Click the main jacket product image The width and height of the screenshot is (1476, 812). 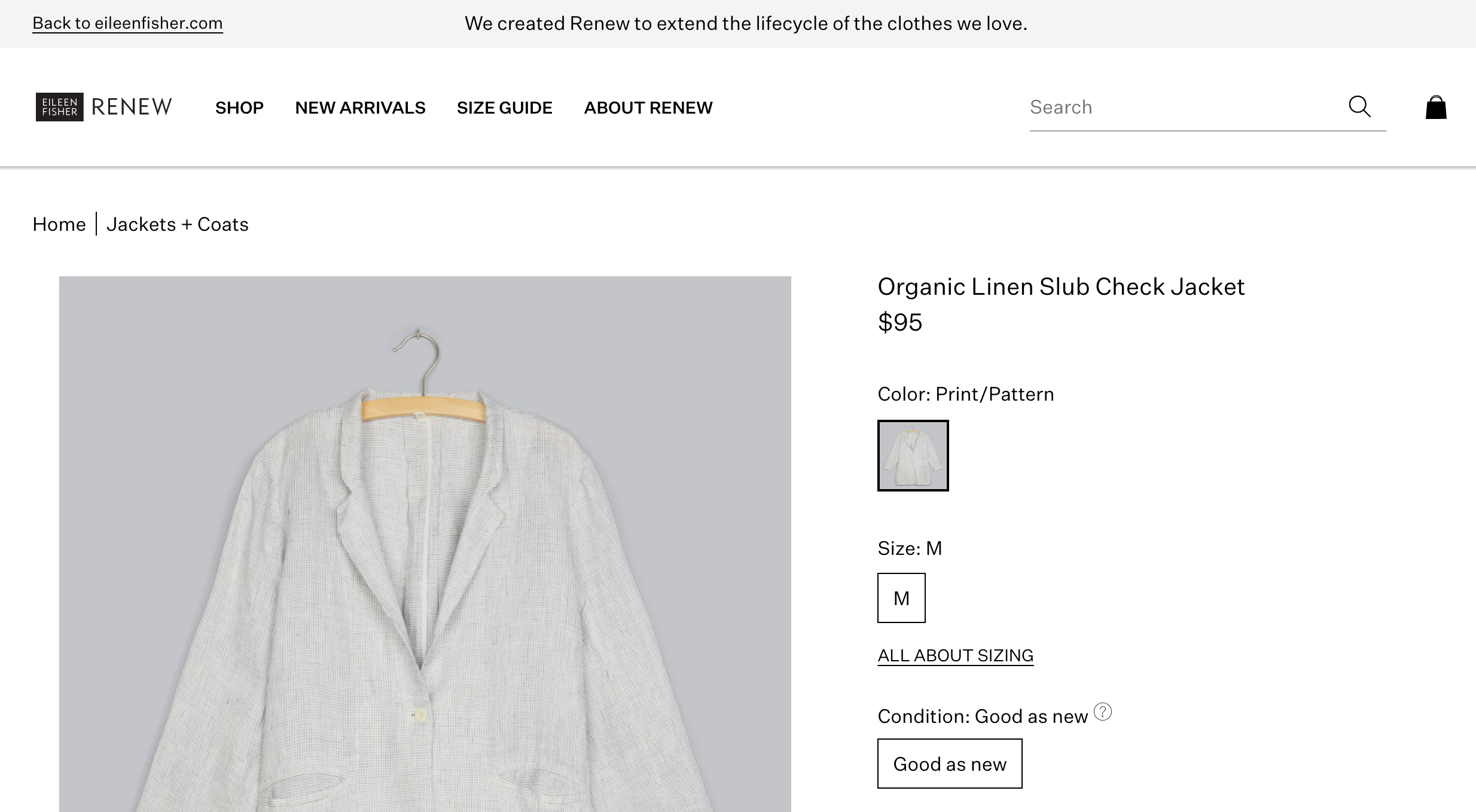[425, 544]
